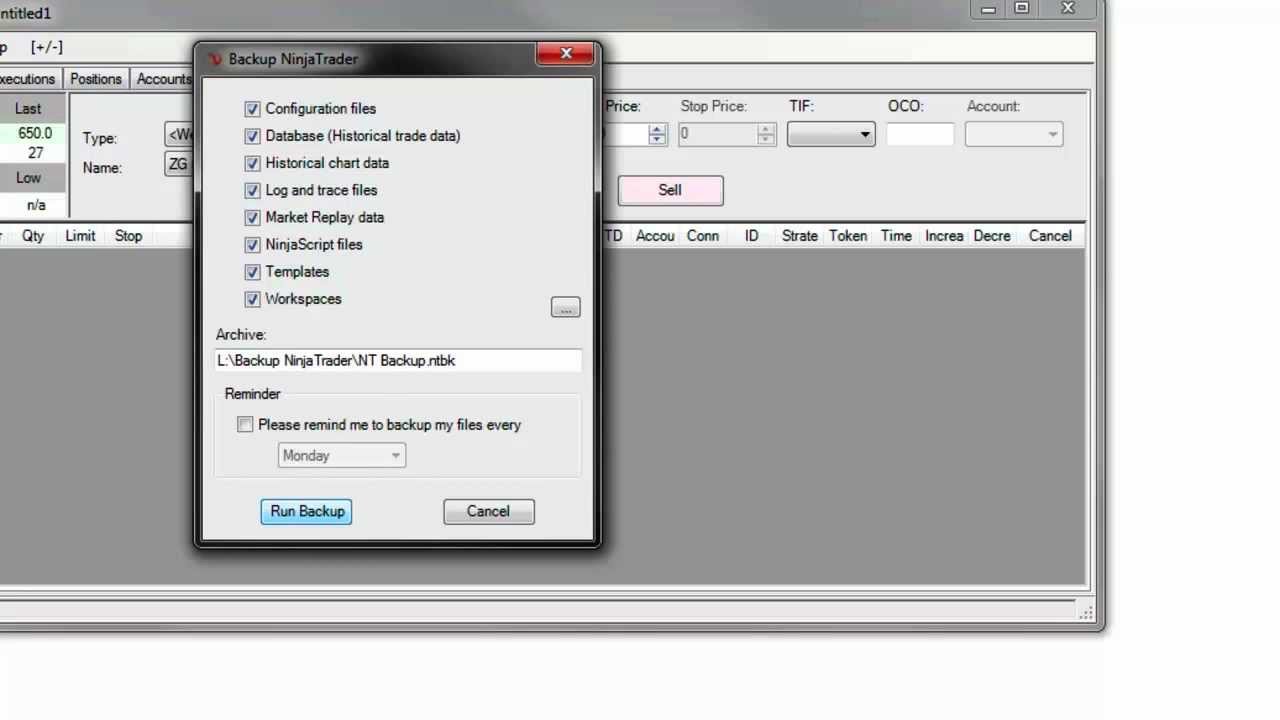Close the Backup NinjaTrader dialog
Screen dimensions: 1280x720
tap(566, 54)
